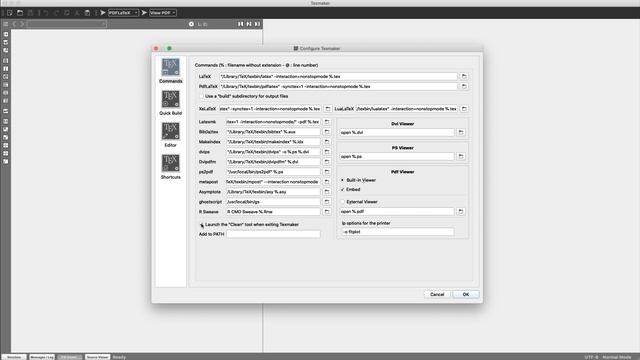Browse for the Bib(la)tex command path

coord(327,132)
